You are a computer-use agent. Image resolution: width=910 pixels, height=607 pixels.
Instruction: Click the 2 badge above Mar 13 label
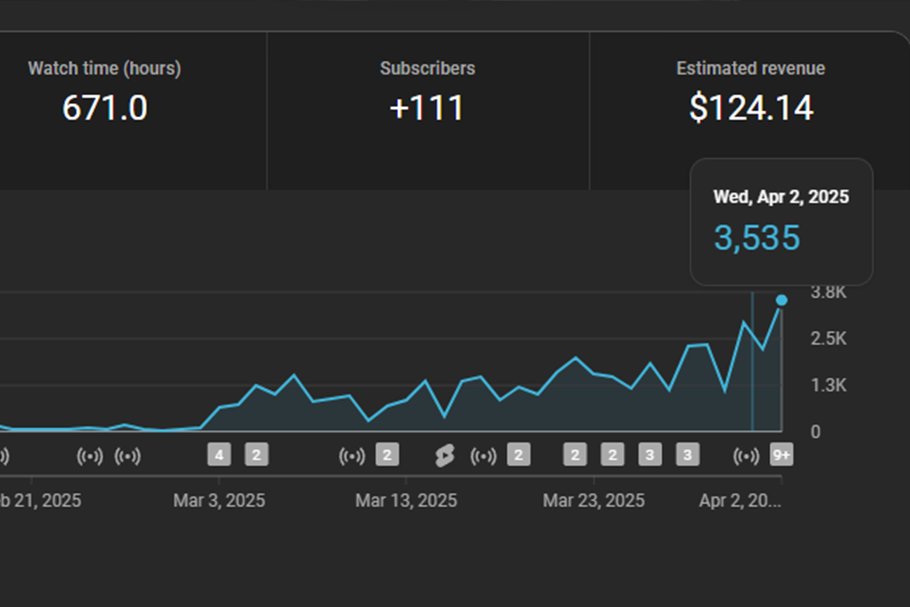387,456
